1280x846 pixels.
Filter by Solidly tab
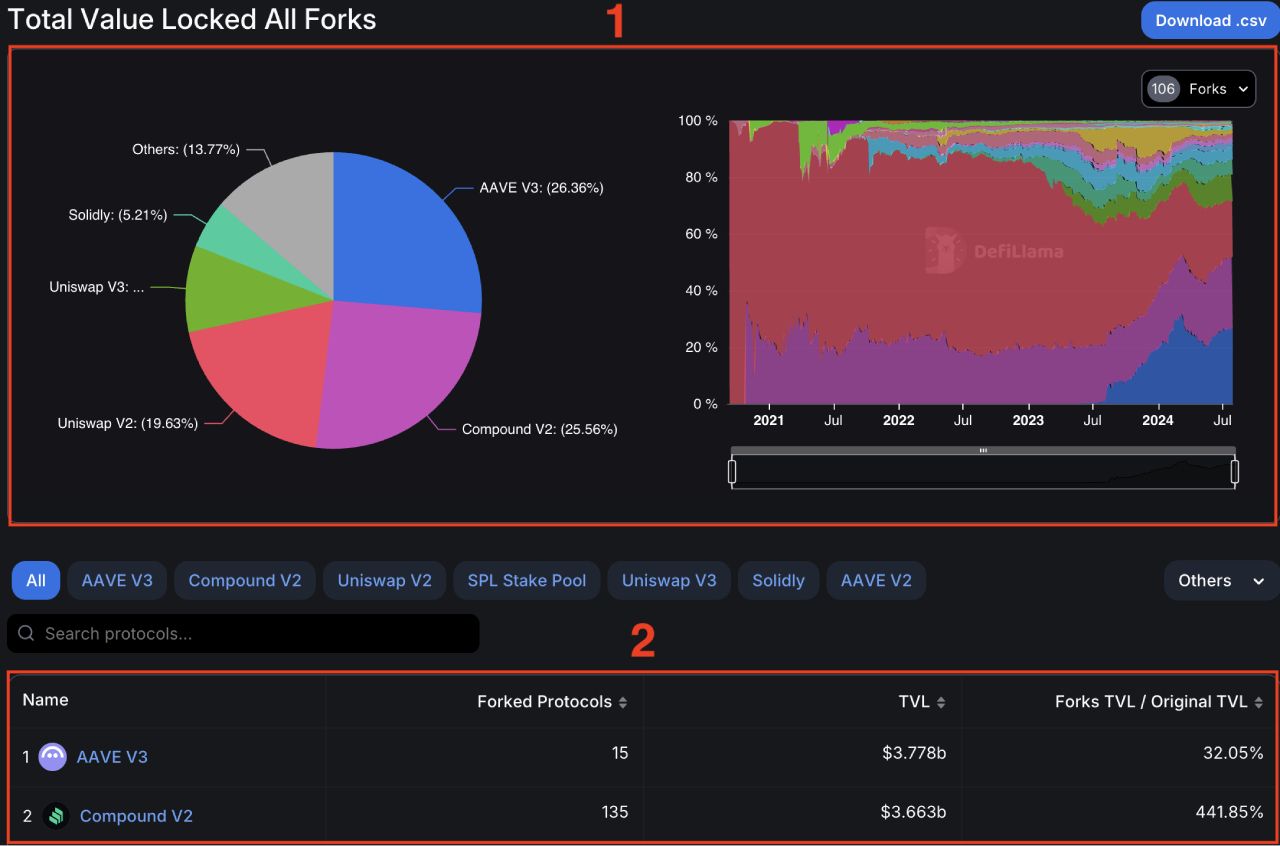point(778,580)
